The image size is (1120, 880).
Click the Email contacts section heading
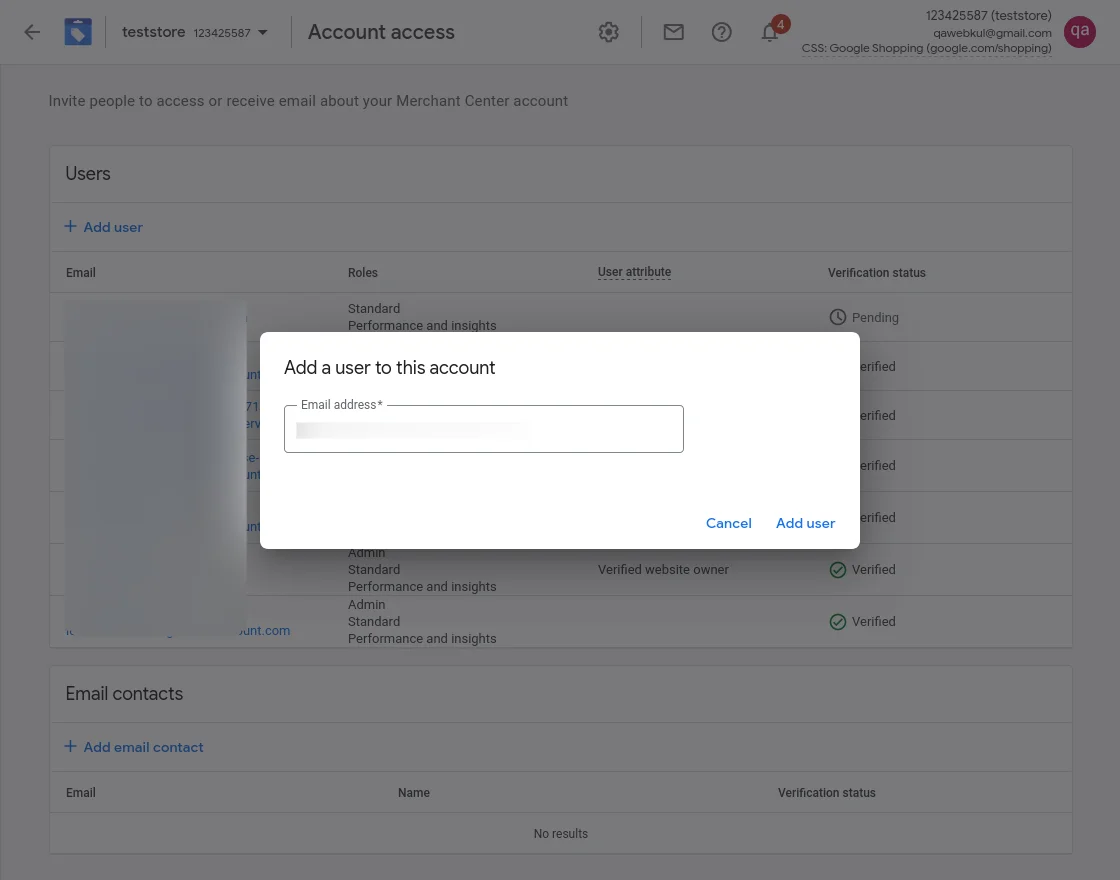(124, 694)
